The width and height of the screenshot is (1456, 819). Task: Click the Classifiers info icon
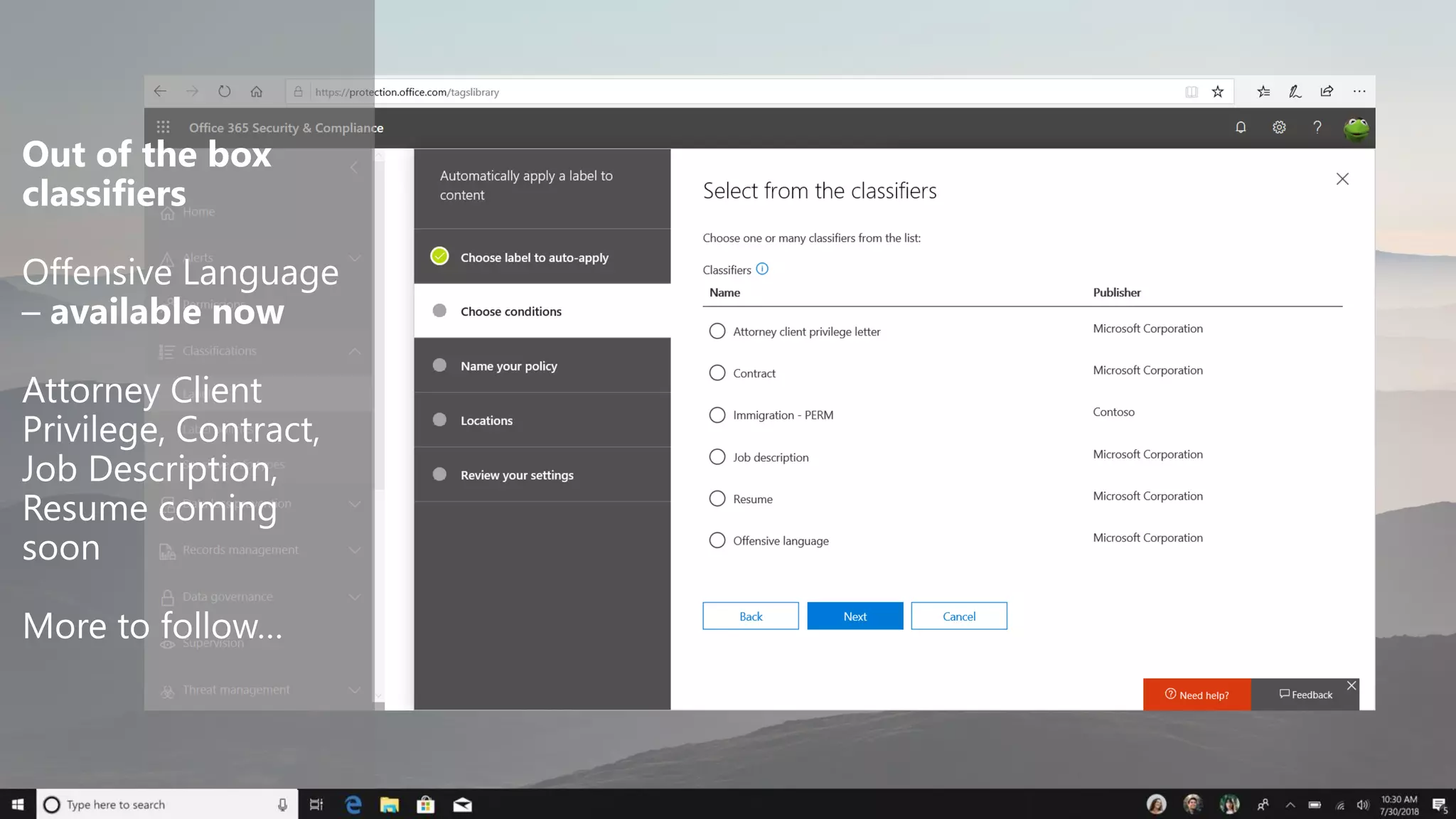[762, 269]
